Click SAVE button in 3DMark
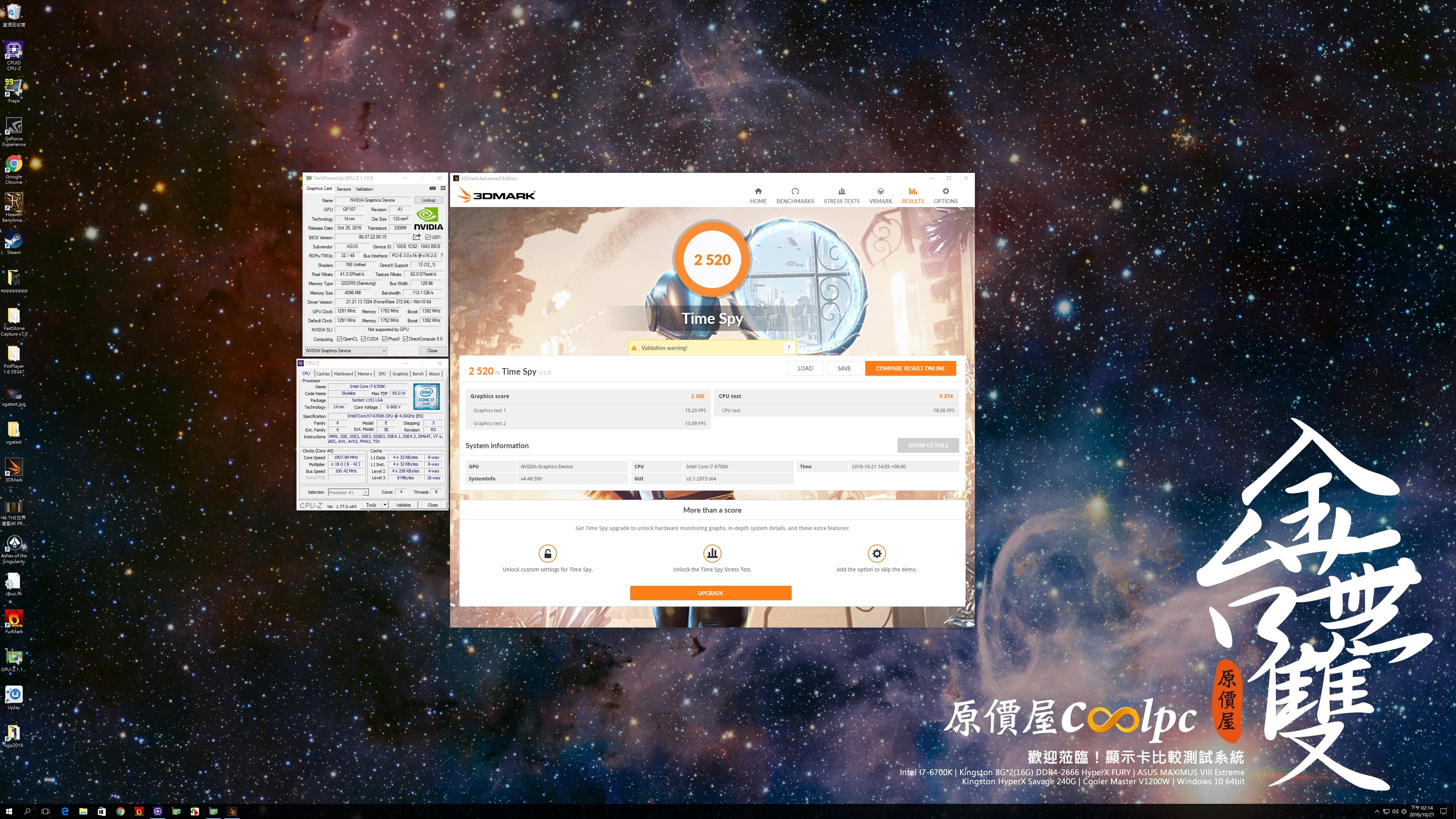This screenshot has width=1456, height=819. tap(844, 368)
